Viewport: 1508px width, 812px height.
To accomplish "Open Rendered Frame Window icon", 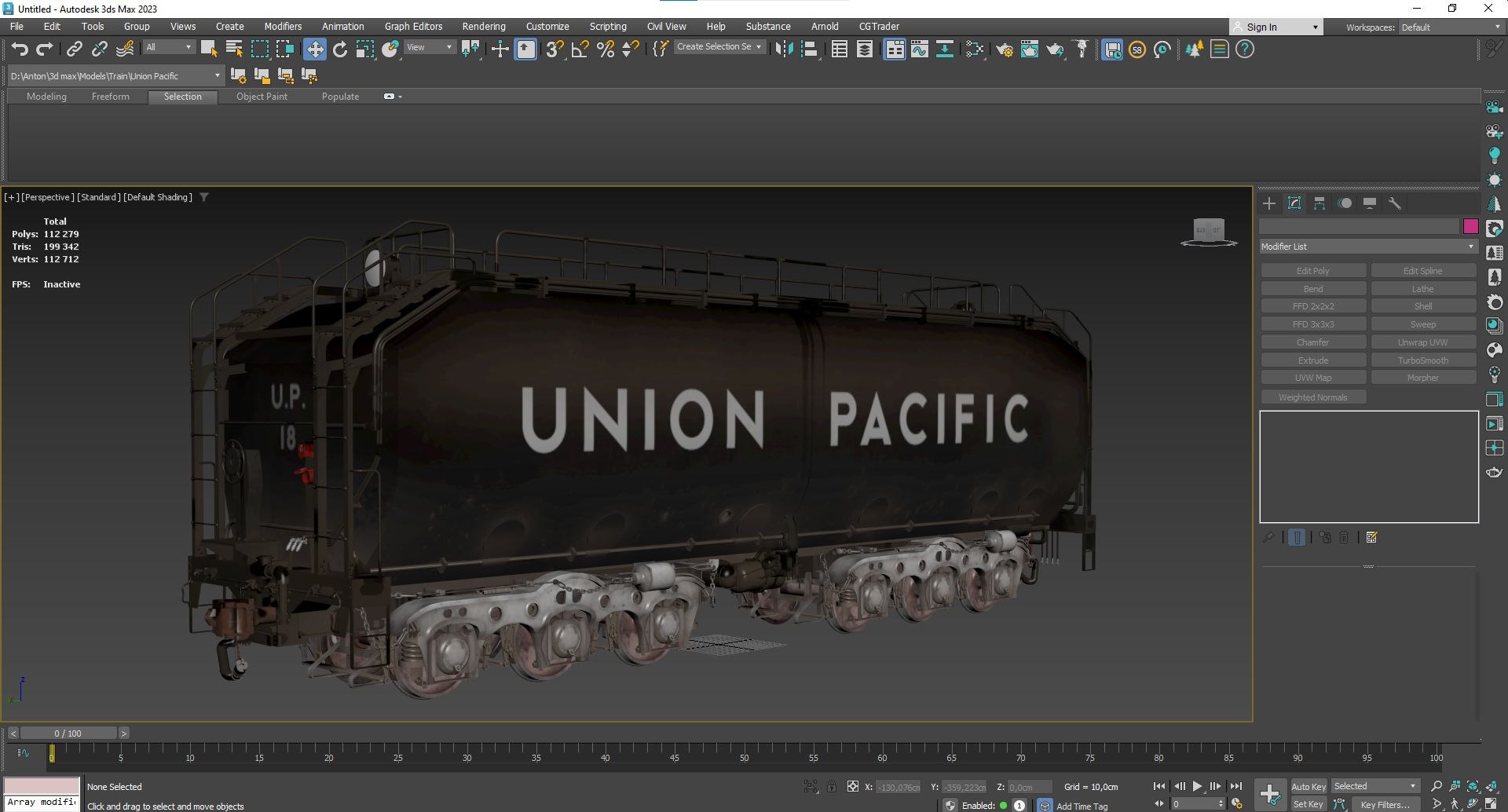I will pos(1030,49).
